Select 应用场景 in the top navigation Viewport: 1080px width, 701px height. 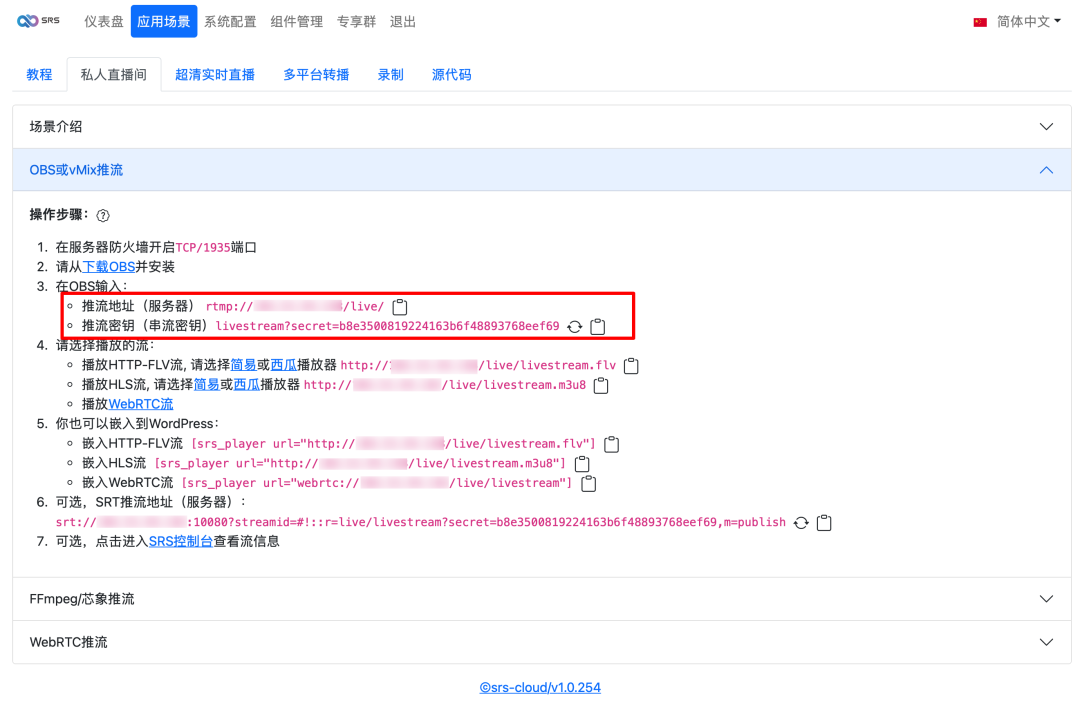pyautogui.click(x=163, y=21)
